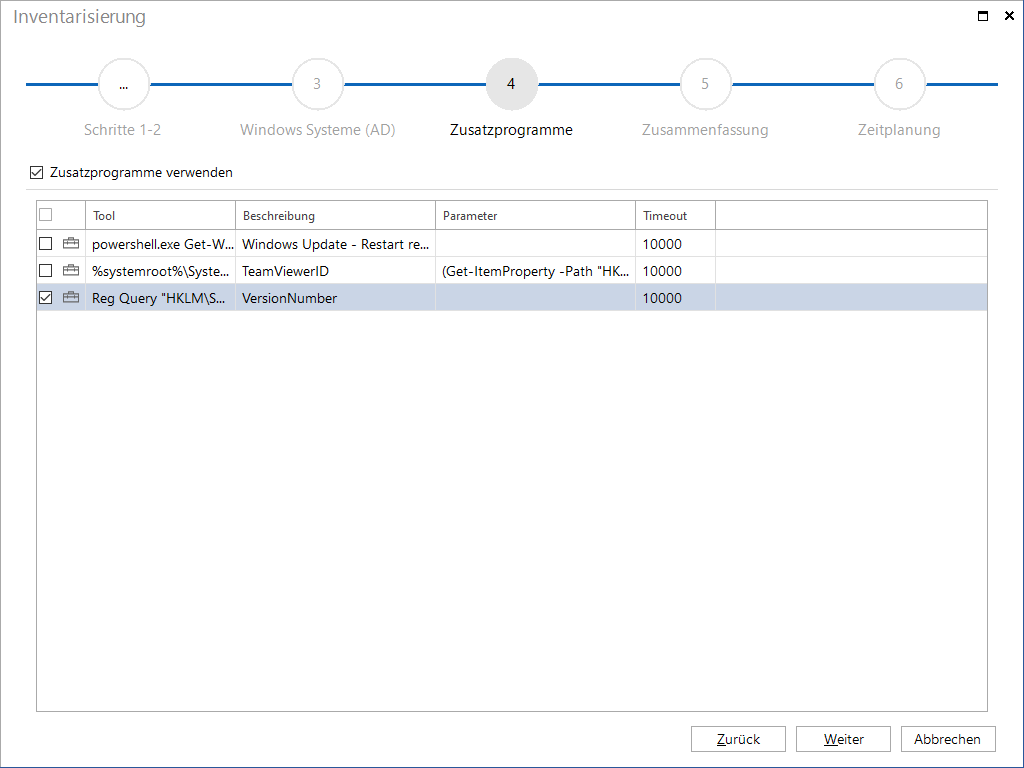Sort by the Tool column header
The height and width of the screenshot is (768, 1024).
click(x=161, y=216)
